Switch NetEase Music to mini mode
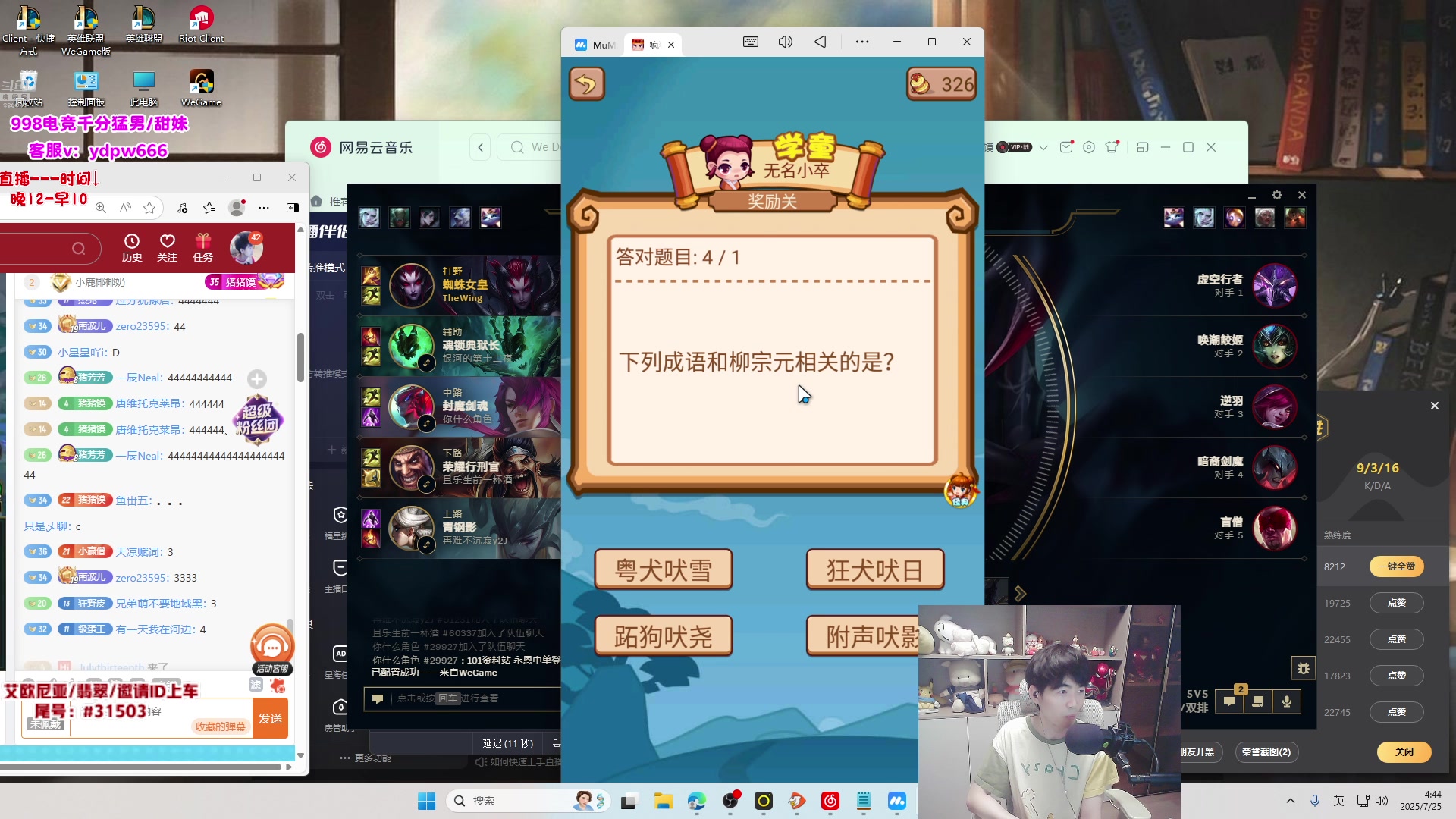This screenshot has height=819, width=1456. pos(1143,147)
